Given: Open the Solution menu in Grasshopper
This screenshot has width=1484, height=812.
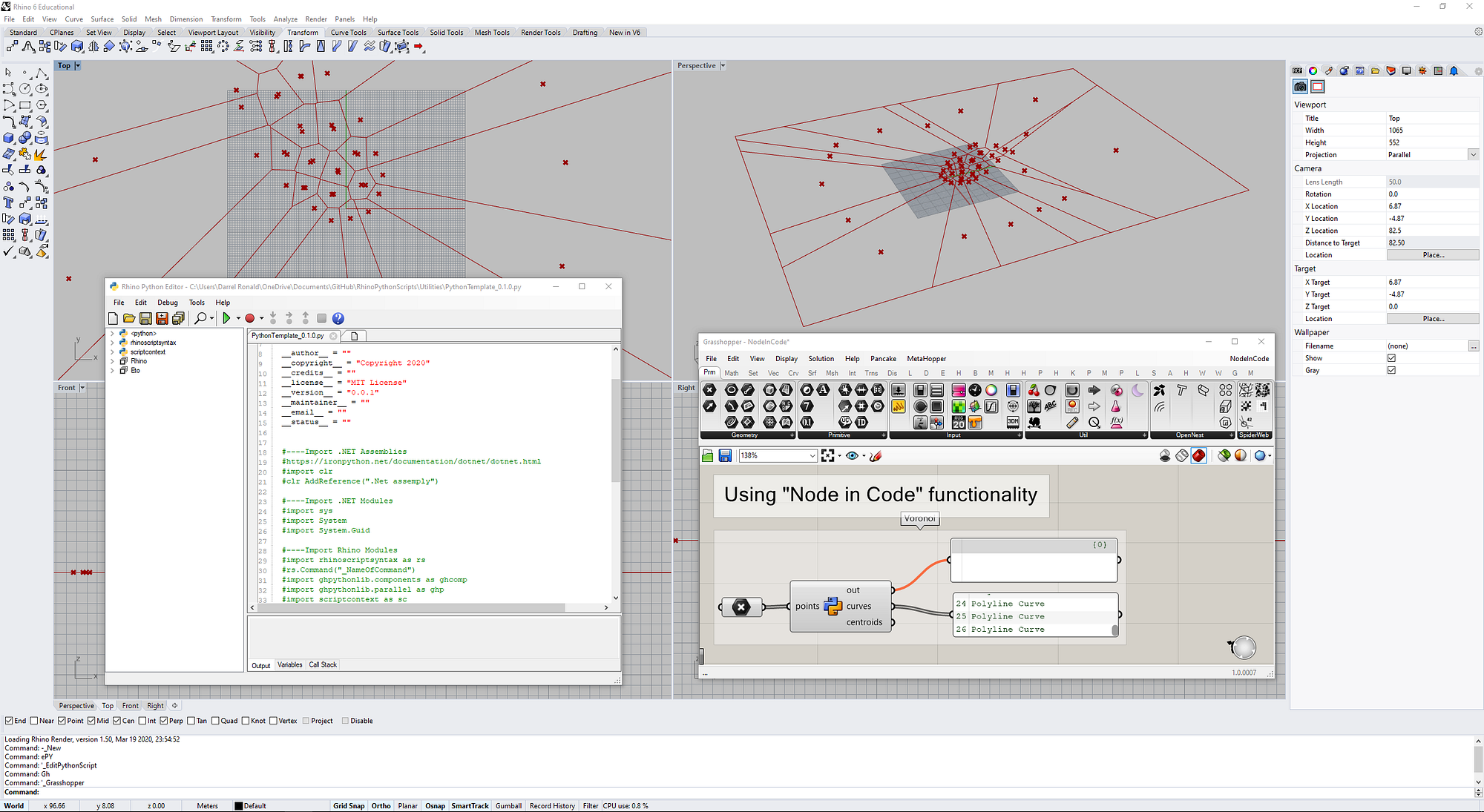Looking at the screenshot, I should point(821,358).
